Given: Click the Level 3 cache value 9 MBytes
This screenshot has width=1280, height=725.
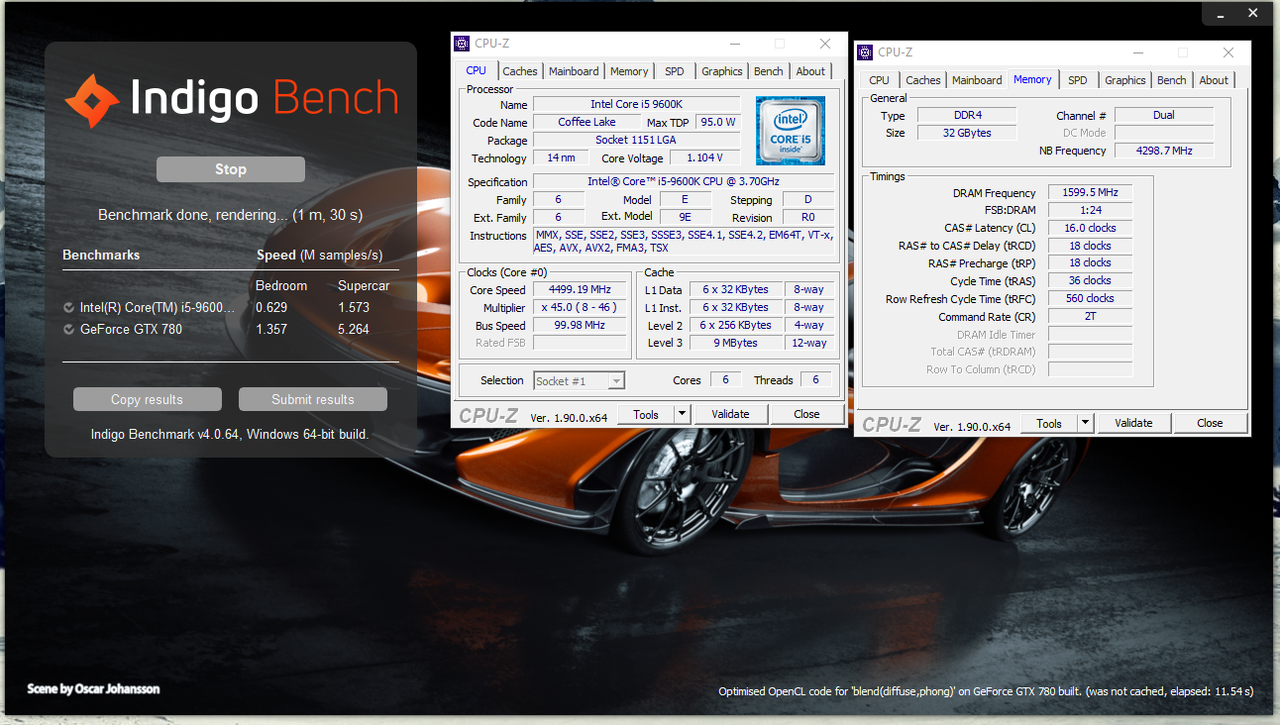Looking at the screenshot, I should [736, 343].
